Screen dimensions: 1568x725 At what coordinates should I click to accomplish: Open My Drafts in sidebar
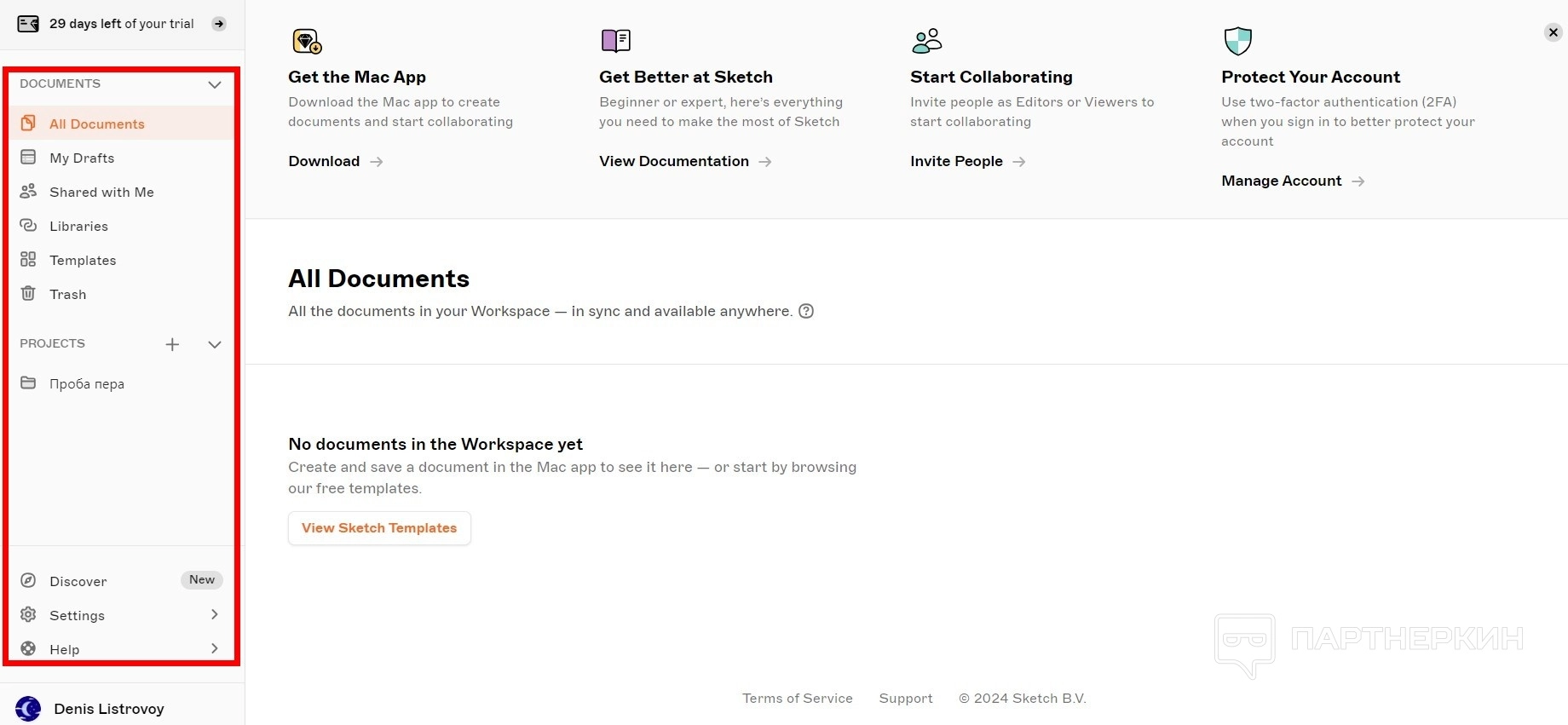point(82,158)
